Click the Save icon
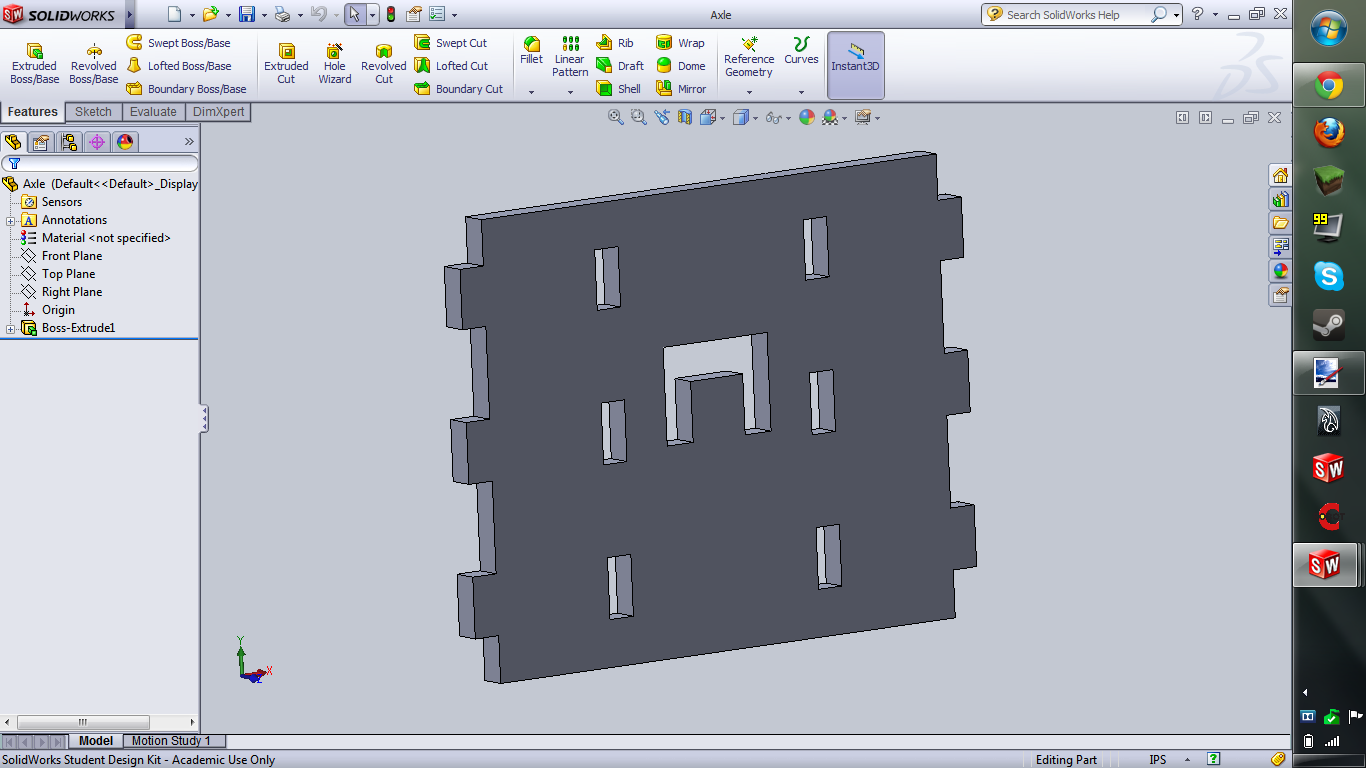This screenshot has width=1366, height=768. coord(246,14)
